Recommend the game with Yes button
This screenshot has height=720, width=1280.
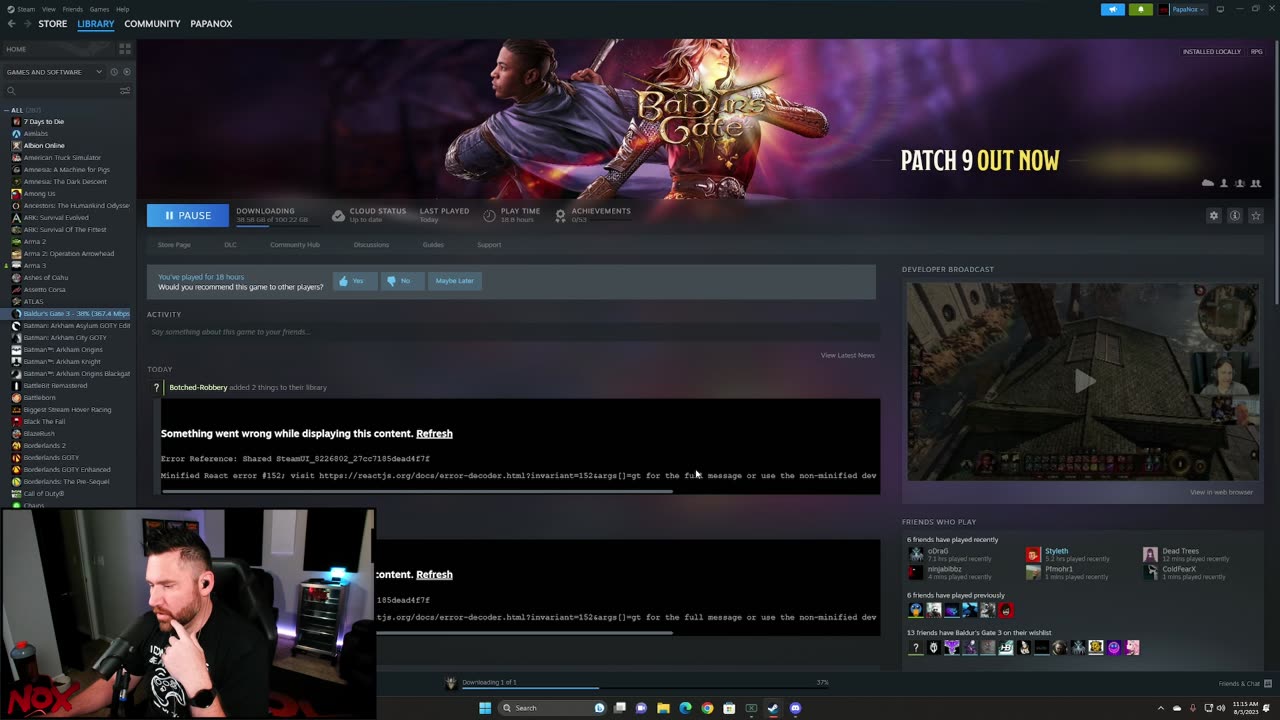click(x=353, y=281)
